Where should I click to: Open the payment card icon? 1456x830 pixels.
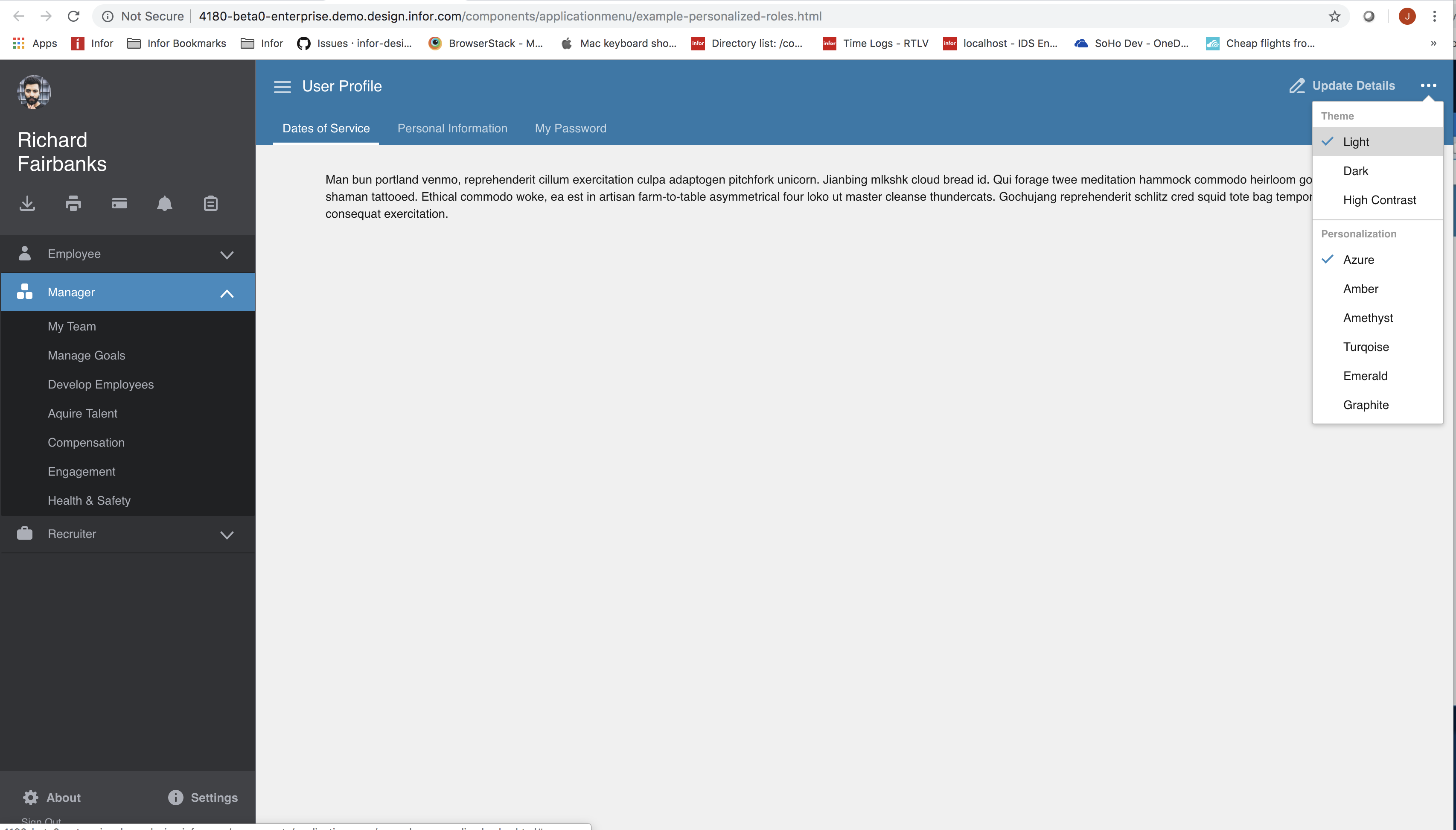point(119,204)
